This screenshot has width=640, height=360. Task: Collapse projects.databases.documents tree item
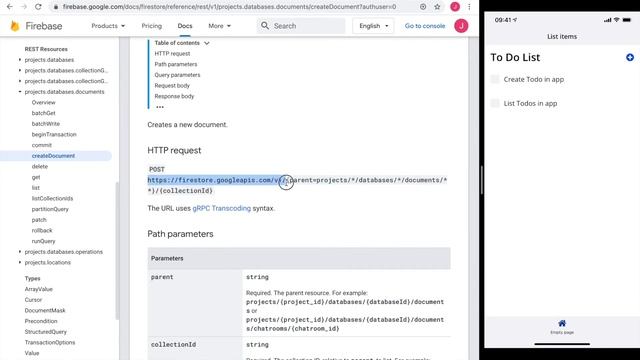coord(20,92)
